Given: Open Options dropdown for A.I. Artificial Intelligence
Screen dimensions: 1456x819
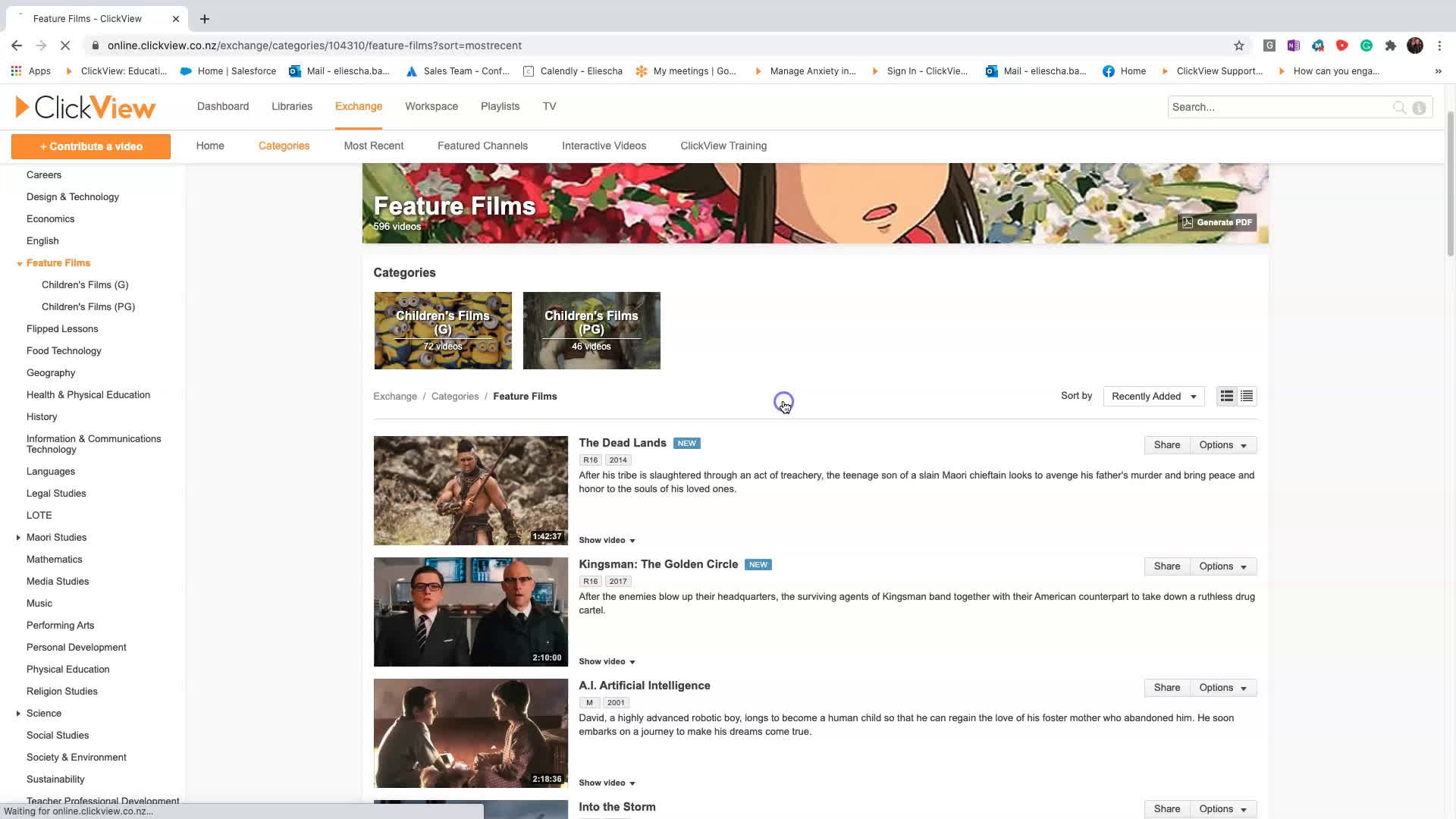Looking at the screenshot, I should point(1222,688).
